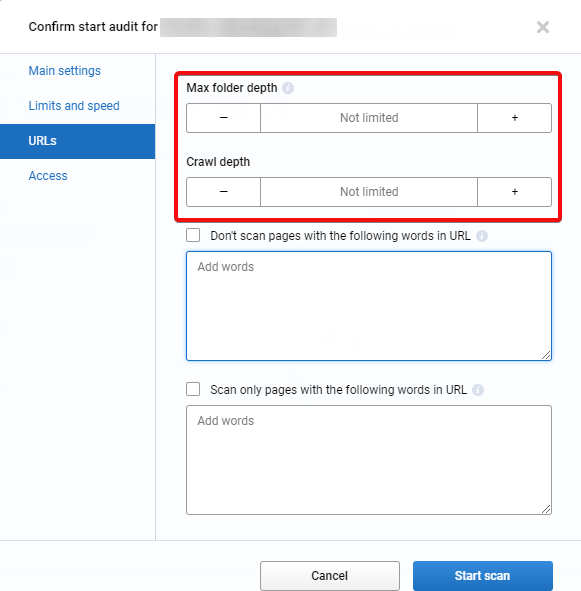The width and height of the screenshot is (581, 591).
Task: Click the Cancel button
Action: pos(330,576)
